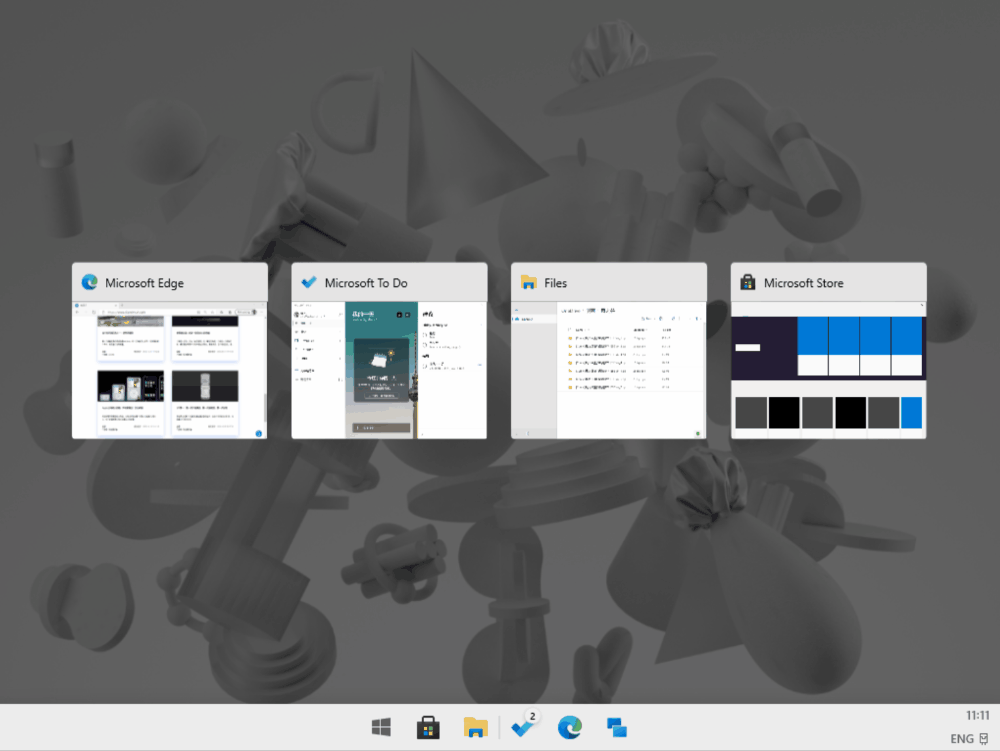Open the Start menu from the taskbar

381,728
